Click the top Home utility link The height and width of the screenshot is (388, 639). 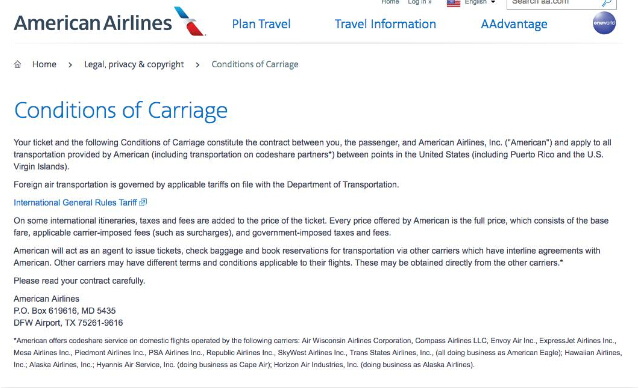(390, 2)
